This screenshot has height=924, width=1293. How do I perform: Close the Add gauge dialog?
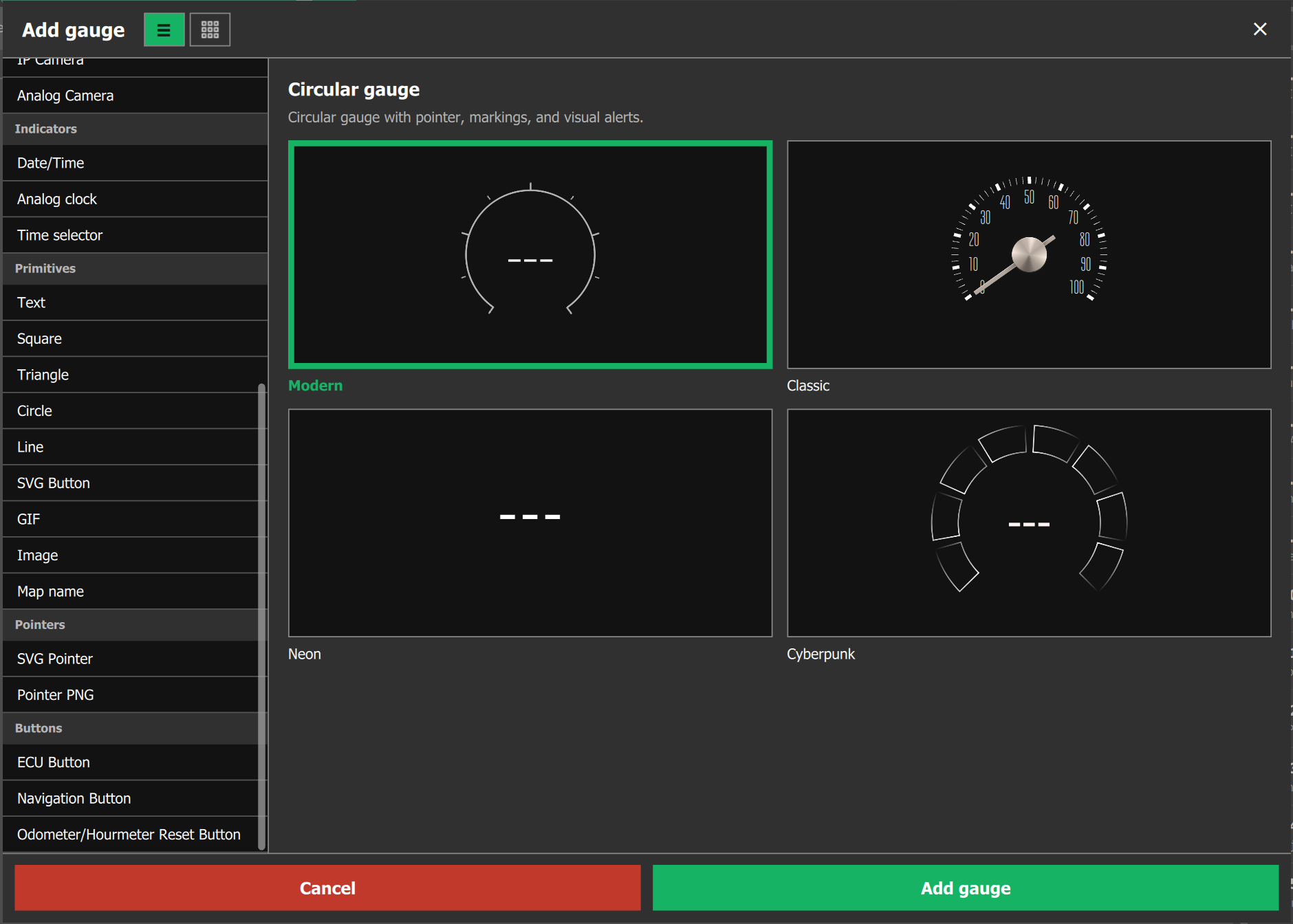pos(1259,29)
